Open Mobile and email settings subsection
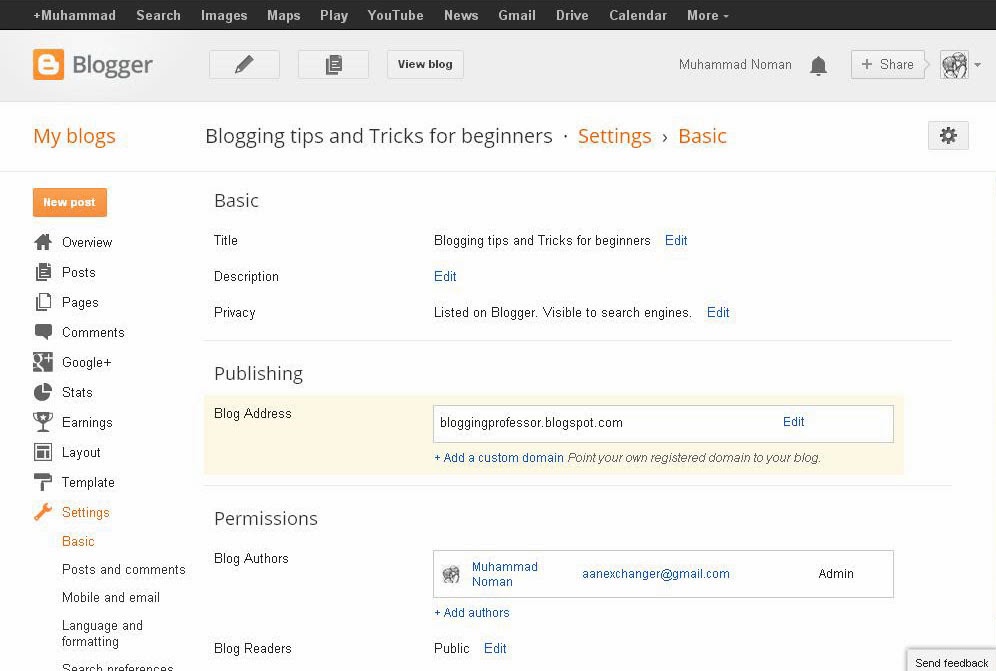This screenshot has width=996, height=671. [111, 597]
